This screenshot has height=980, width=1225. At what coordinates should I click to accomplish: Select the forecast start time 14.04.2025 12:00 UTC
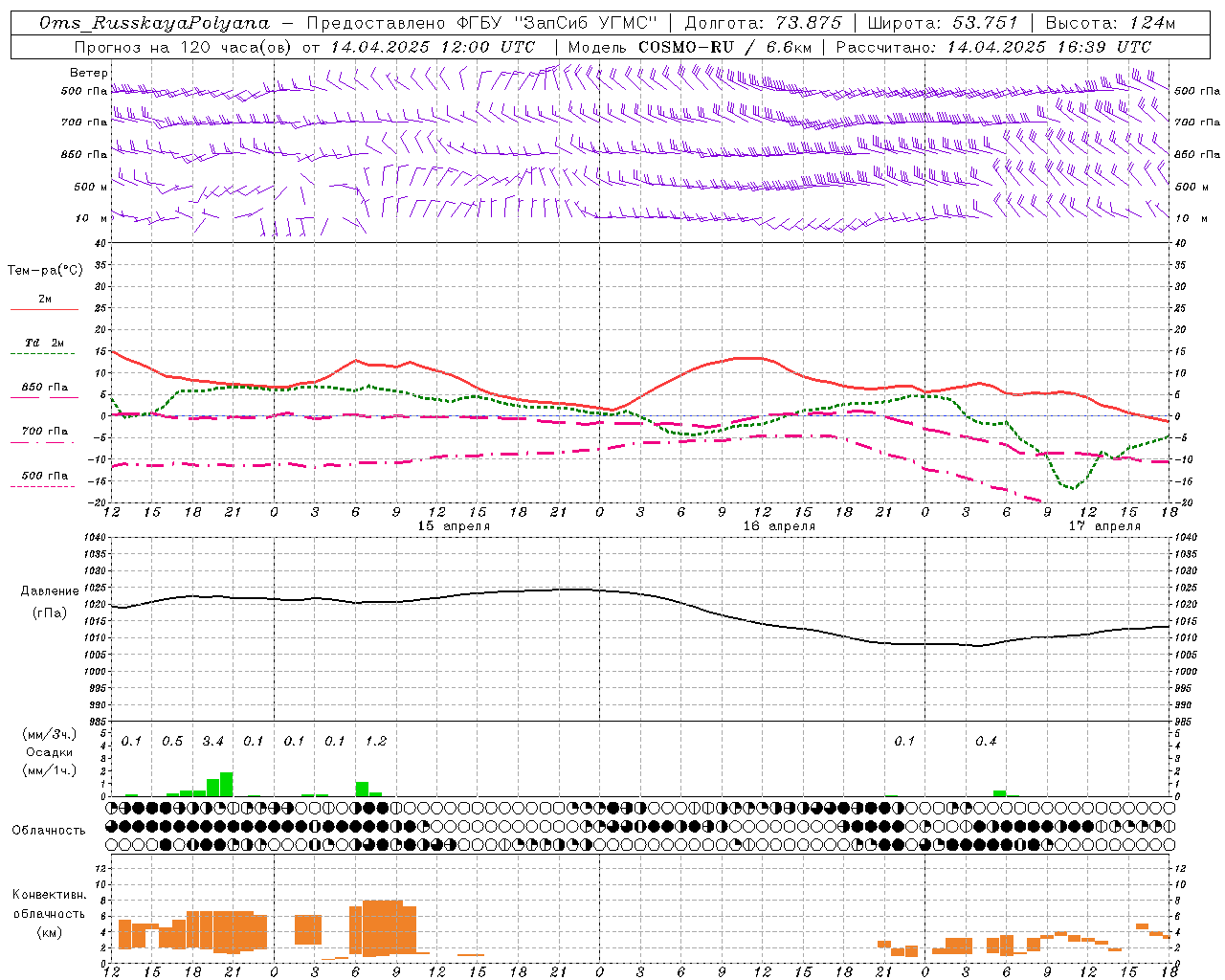pyautogui.click(x=433, y=47)
